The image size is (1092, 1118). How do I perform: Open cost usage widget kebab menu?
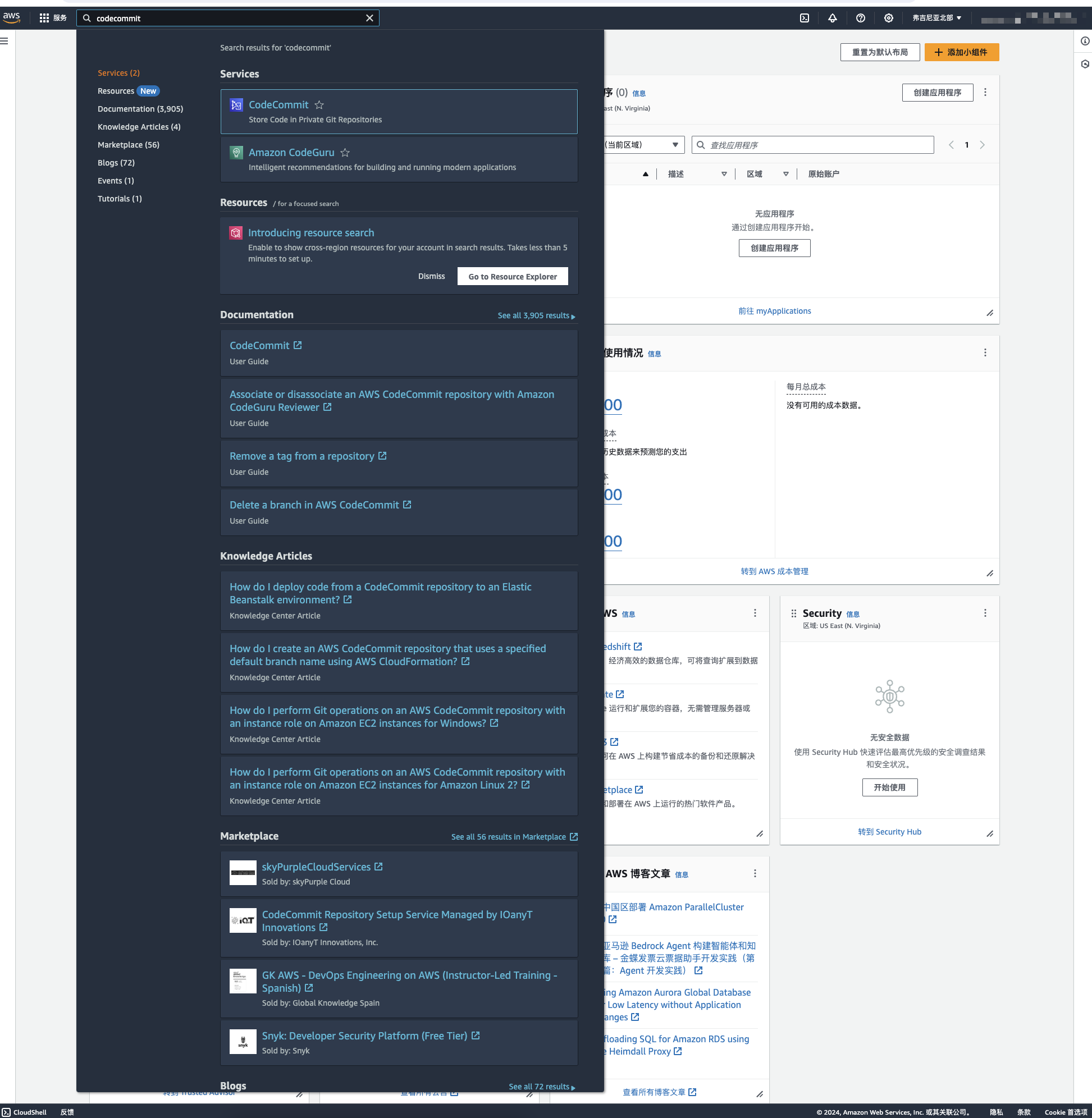(x=984, y=352)
